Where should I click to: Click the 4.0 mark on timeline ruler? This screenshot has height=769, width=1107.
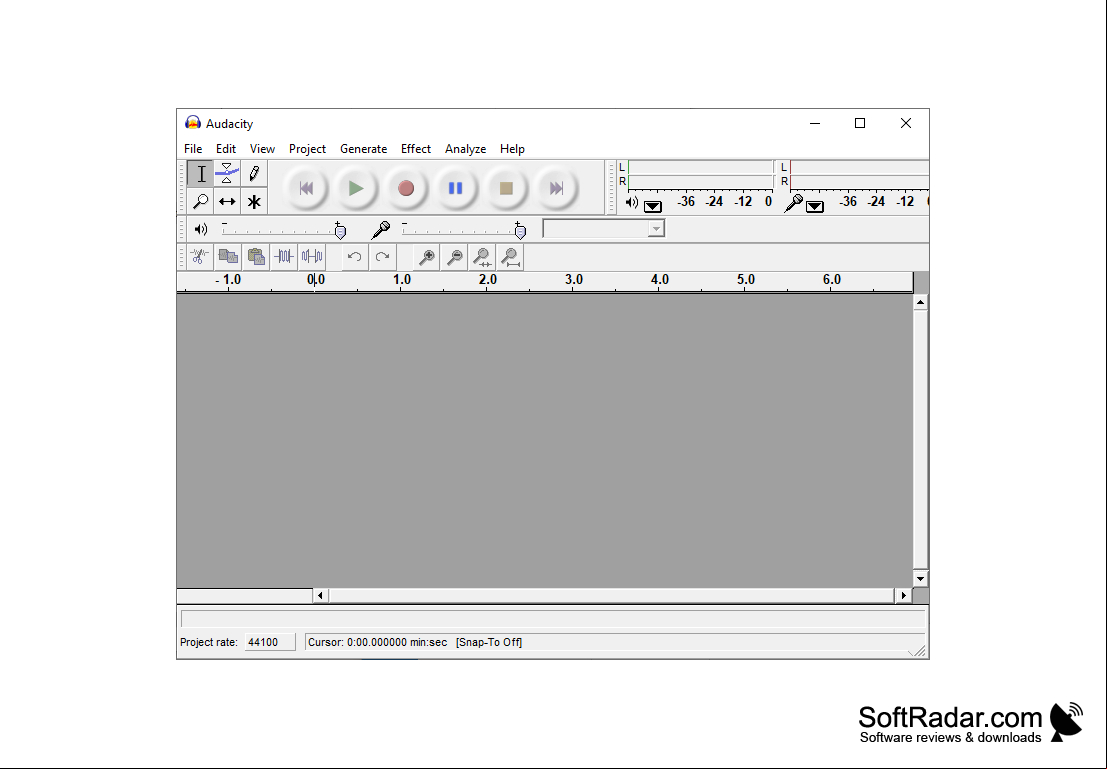point(659,280)
